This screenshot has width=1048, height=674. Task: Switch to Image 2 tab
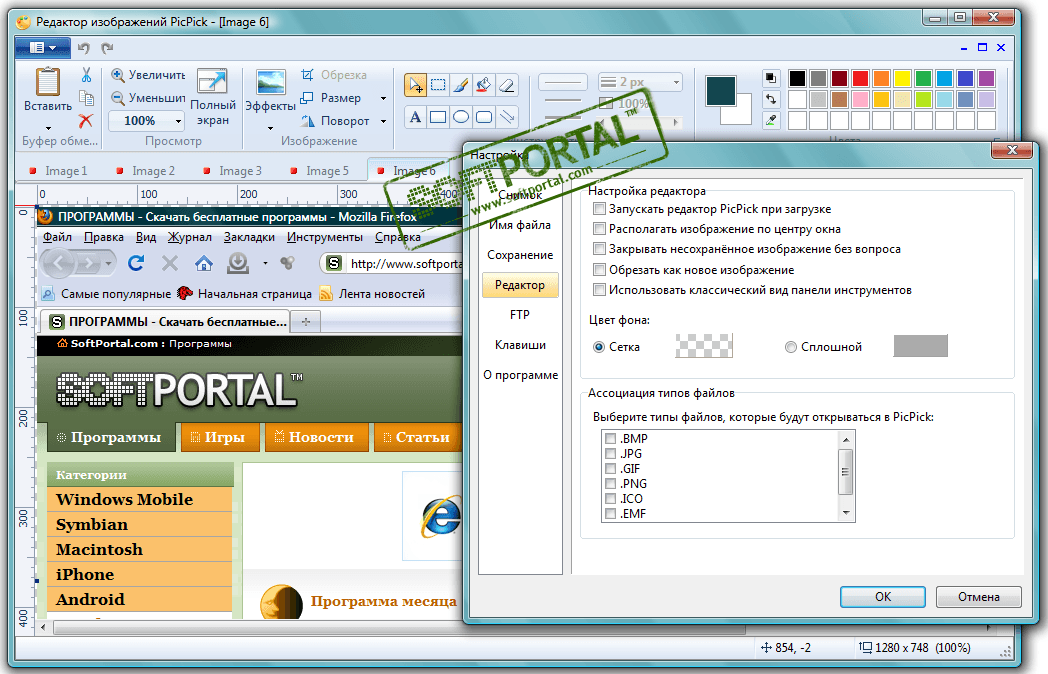(146, 171)
